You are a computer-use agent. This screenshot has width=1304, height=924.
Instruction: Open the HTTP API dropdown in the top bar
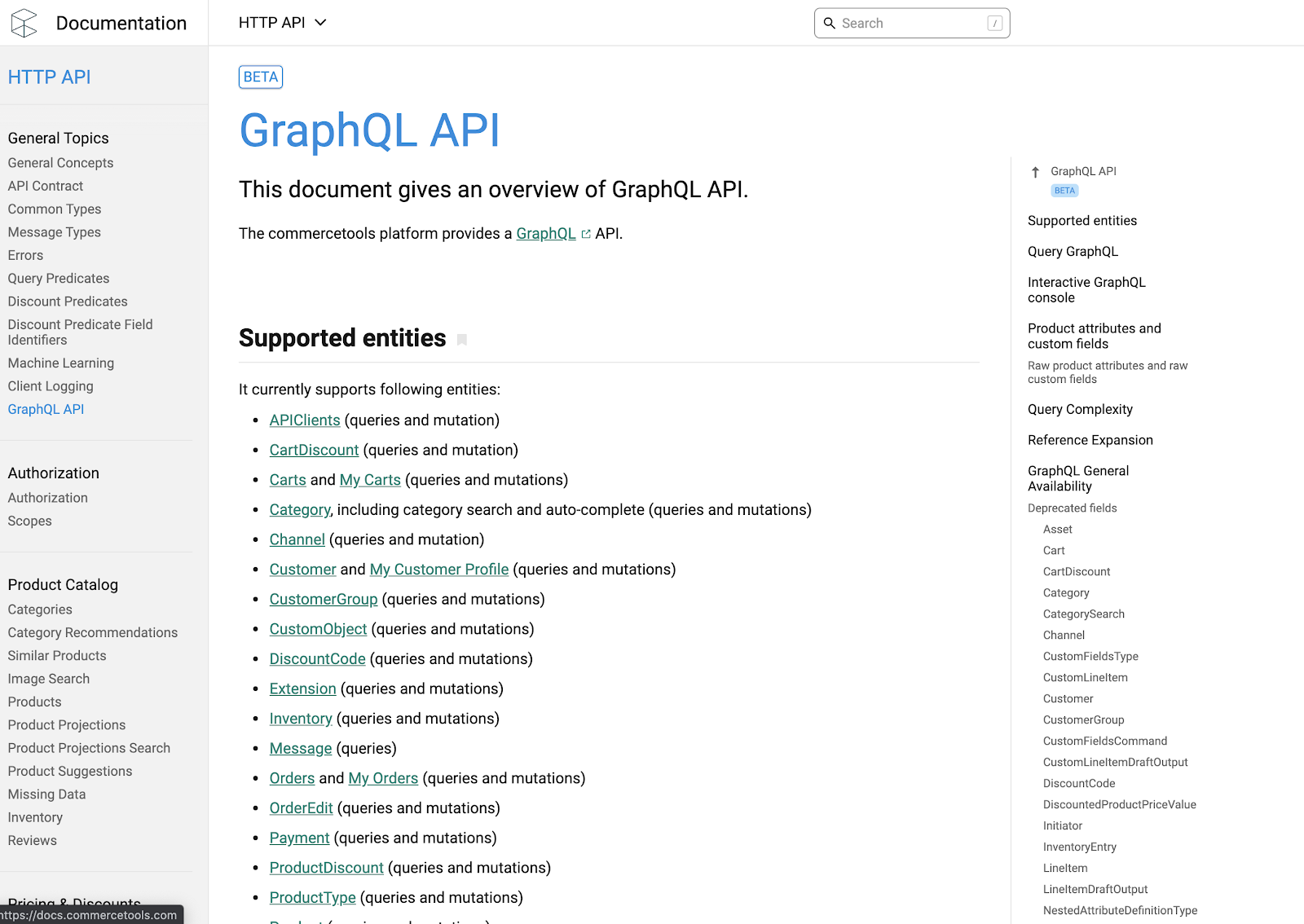(282, 22)
